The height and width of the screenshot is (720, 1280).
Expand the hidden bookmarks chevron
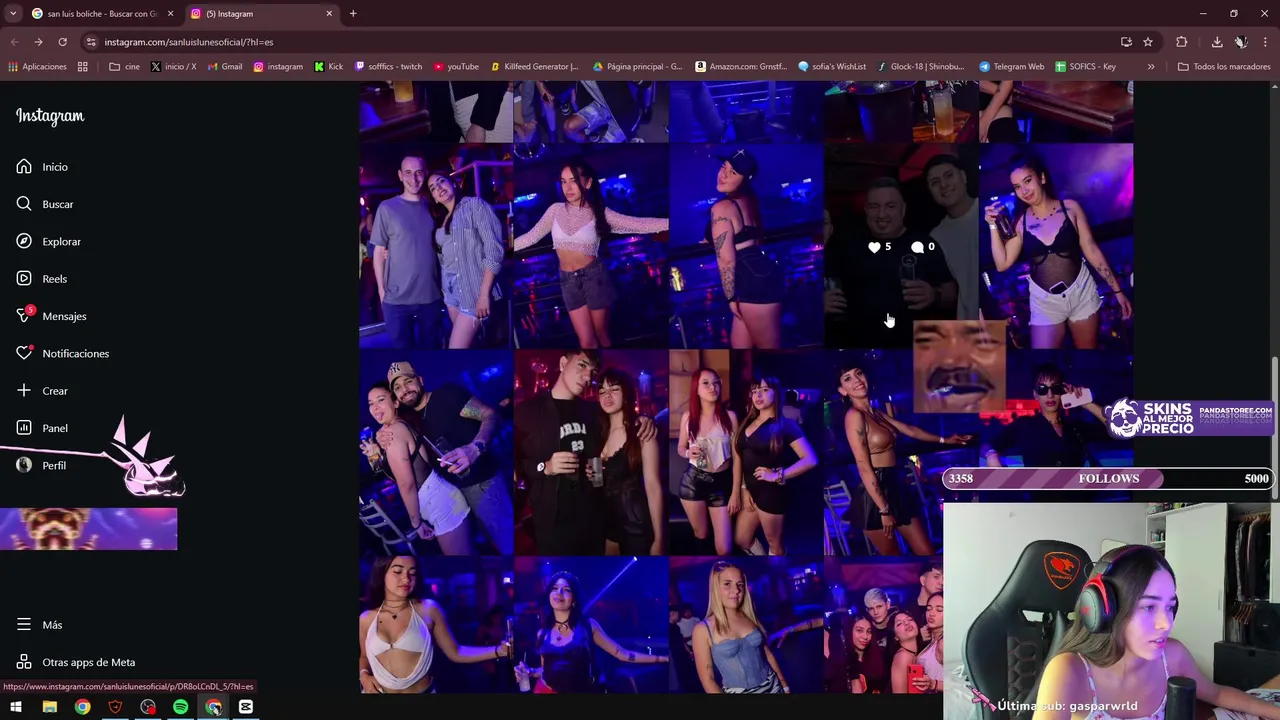[1151, 67]
